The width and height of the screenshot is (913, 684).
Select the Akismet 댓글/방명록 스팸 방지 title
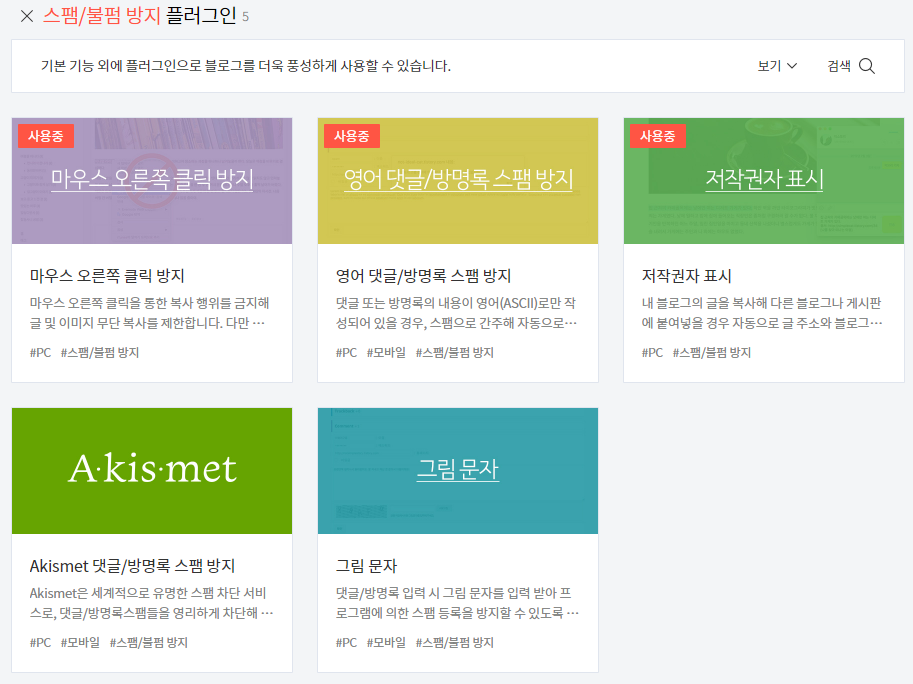(132, 565)
